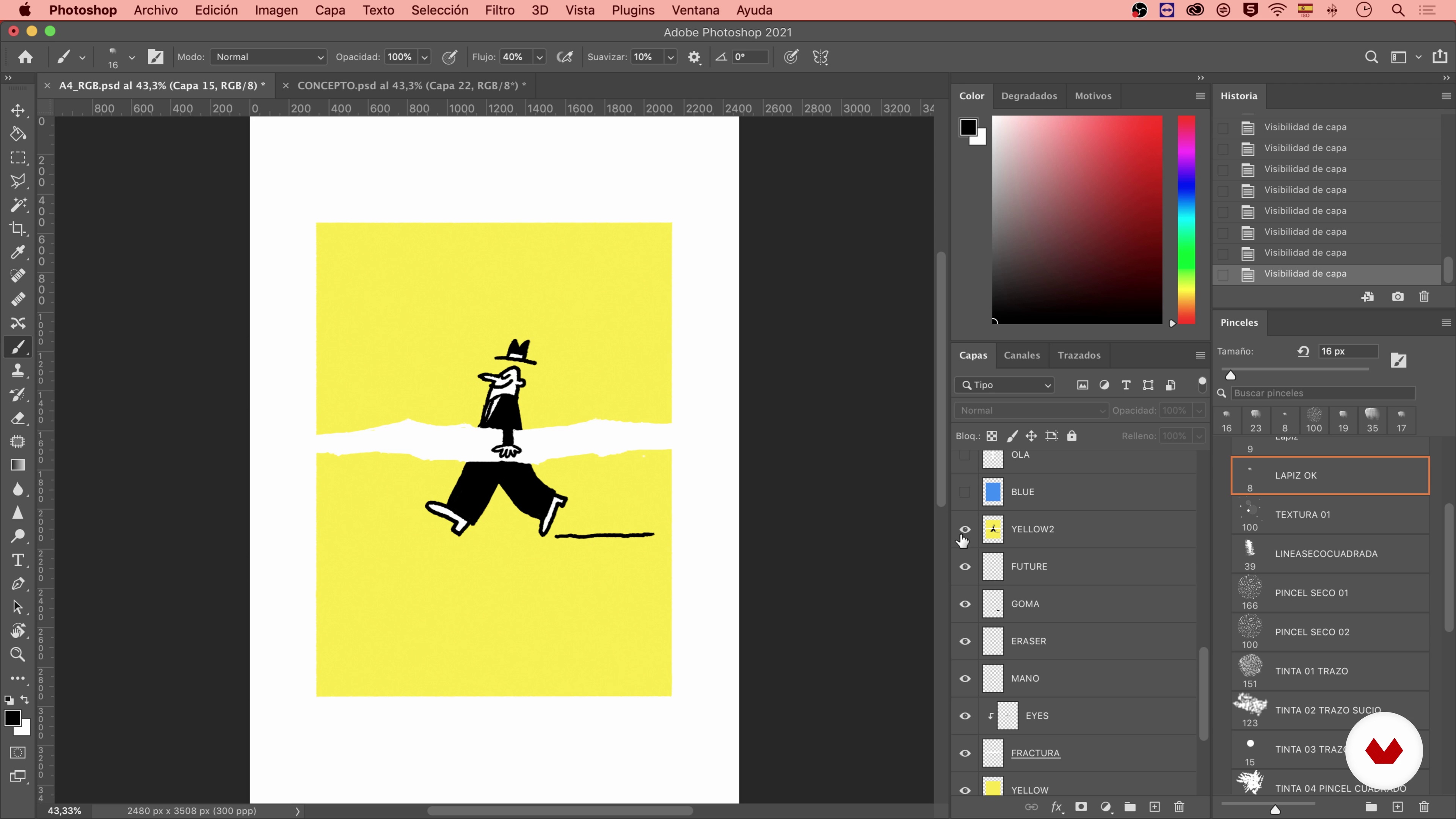Select the Hand tool
Screen dimensions: 1456x819
tap(17, 631)
